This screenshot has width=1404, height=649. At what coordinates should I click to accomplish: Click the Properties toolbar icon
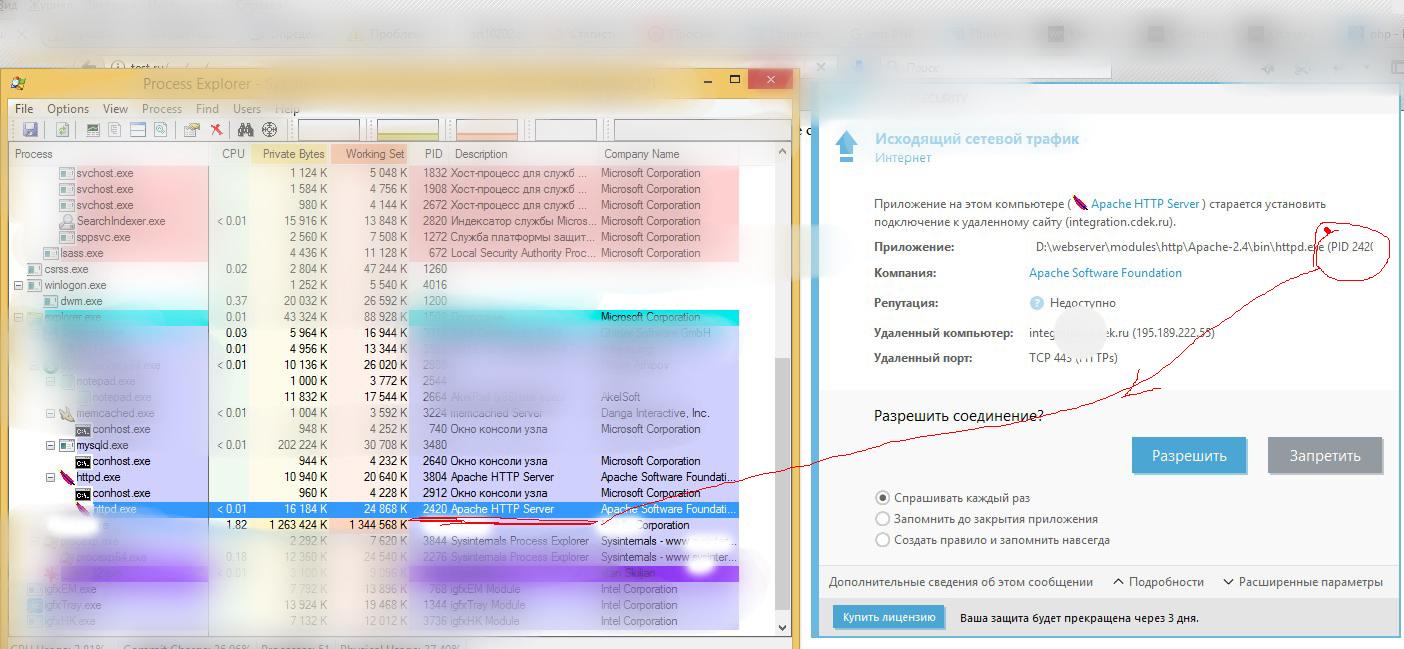[191, 130]
